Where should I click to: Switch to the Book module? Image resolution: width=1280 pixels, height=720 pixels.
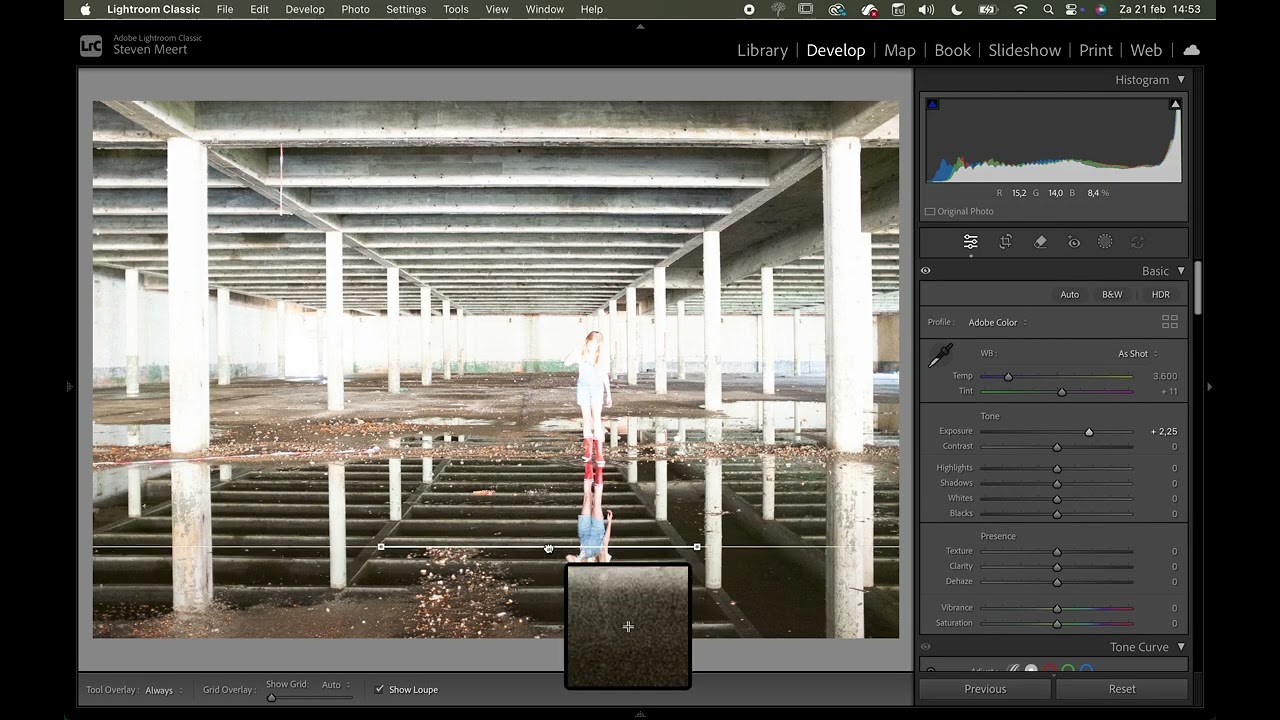[x=952, y=50]
